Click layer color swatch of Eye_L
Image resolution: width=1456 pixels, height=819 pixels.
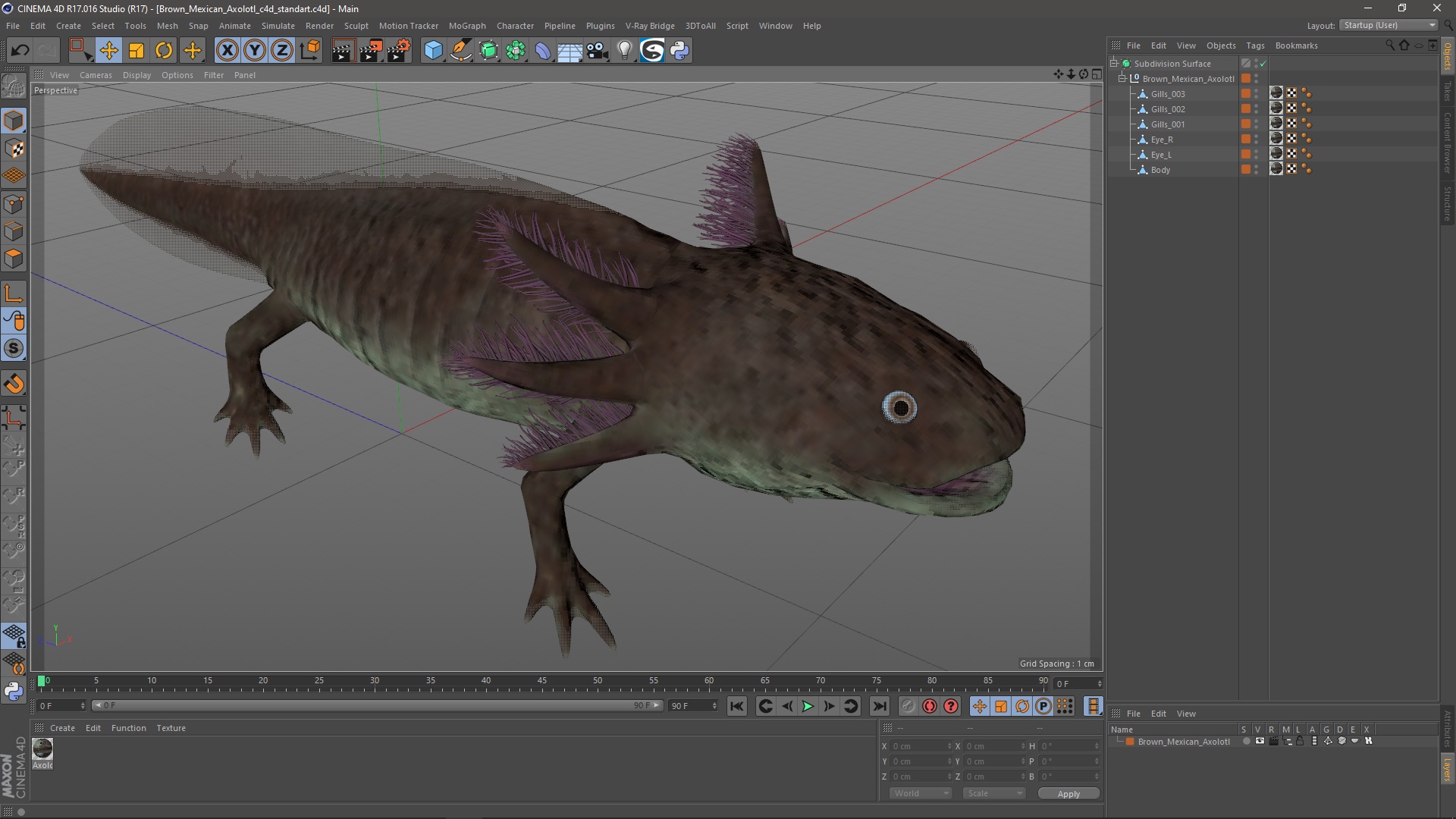[x=1245, y=155]
